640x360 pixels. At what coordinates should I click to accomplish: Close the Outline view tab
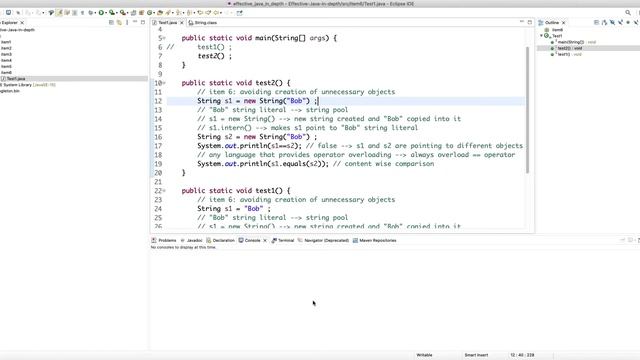point(564,23)
